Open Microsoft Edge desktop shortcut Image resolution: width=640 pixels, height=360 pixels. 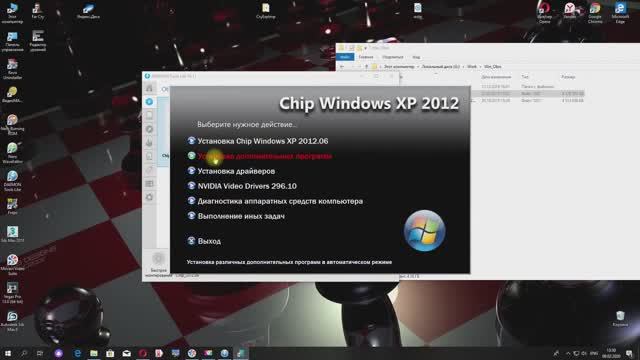coord(620,13)
